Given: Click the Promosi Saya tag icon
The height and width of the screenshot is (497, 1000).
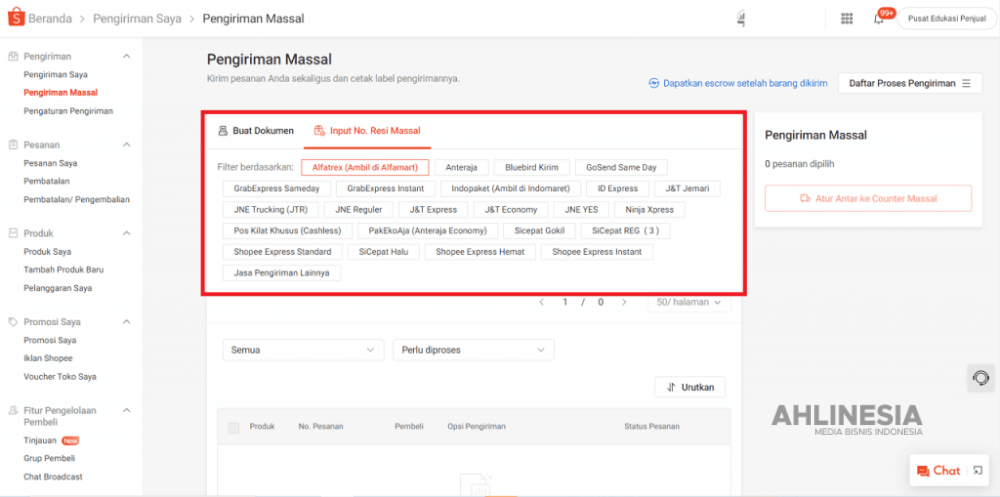Looking at the screenshot, I should point(13,322).
